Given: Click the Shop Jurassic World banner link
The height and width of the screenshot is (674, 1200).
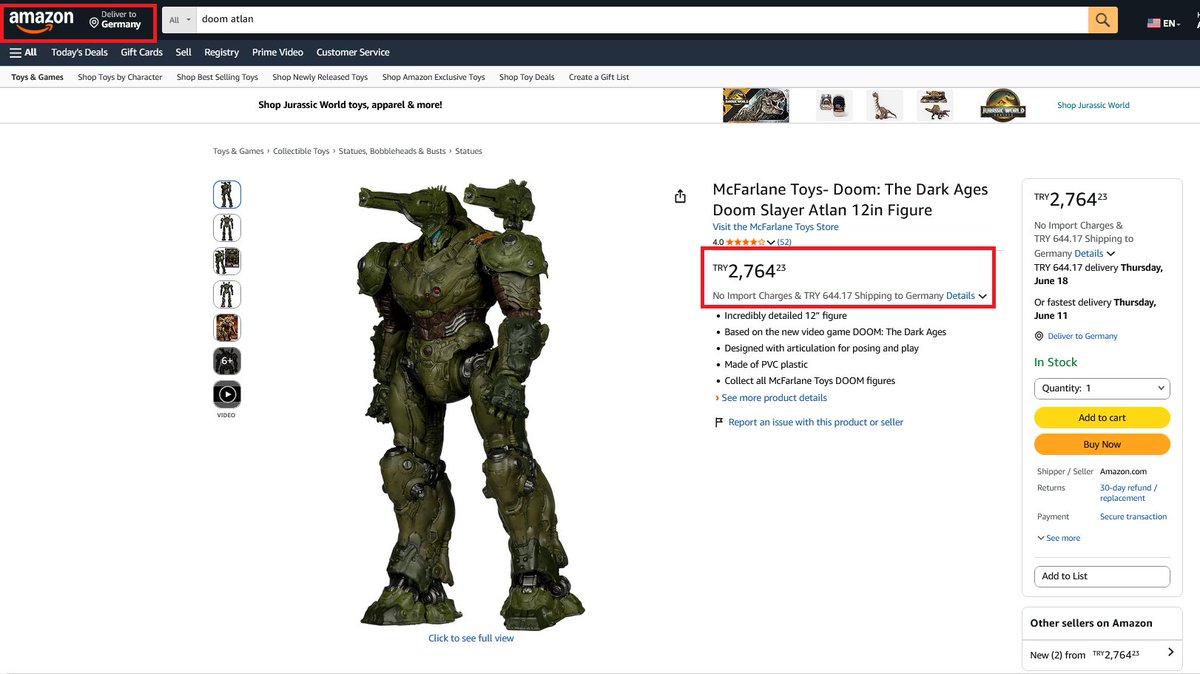Looking at the screenshot, I should (x=1093, y=105).
